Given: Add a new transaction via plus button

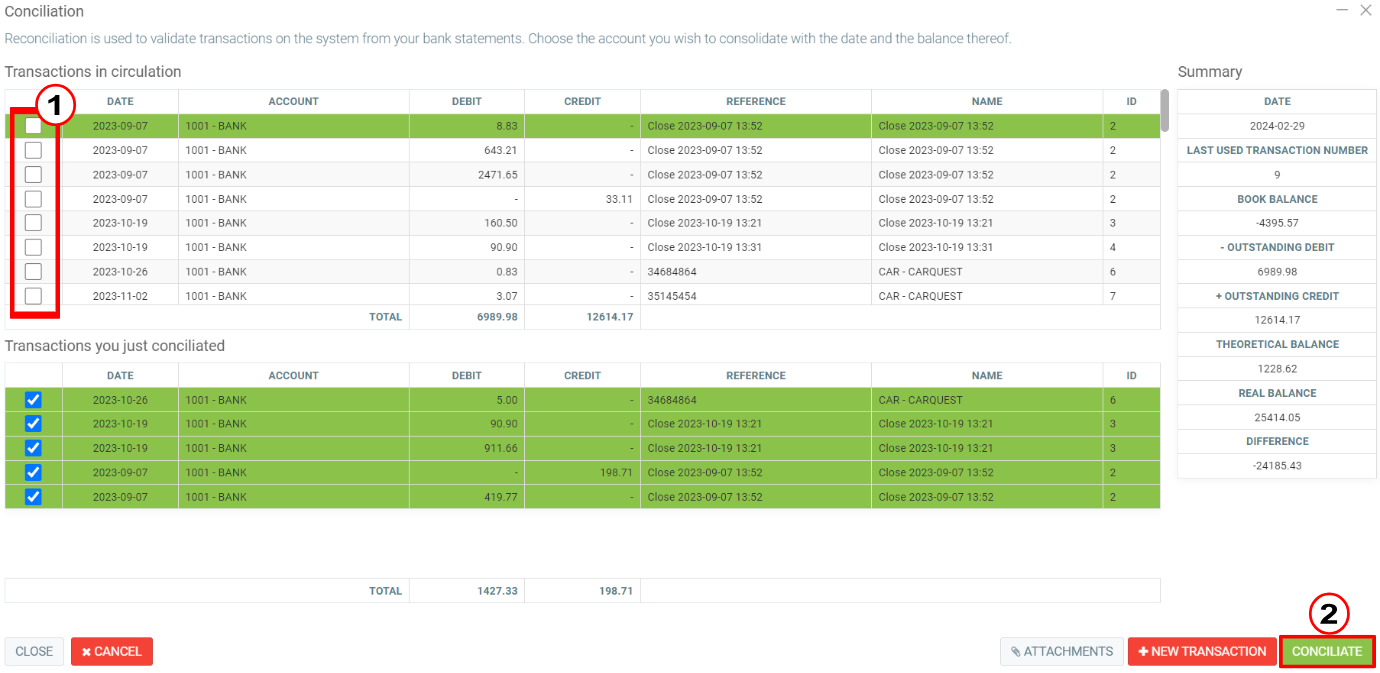Looking at the screenshot, I should point(1202,651).
